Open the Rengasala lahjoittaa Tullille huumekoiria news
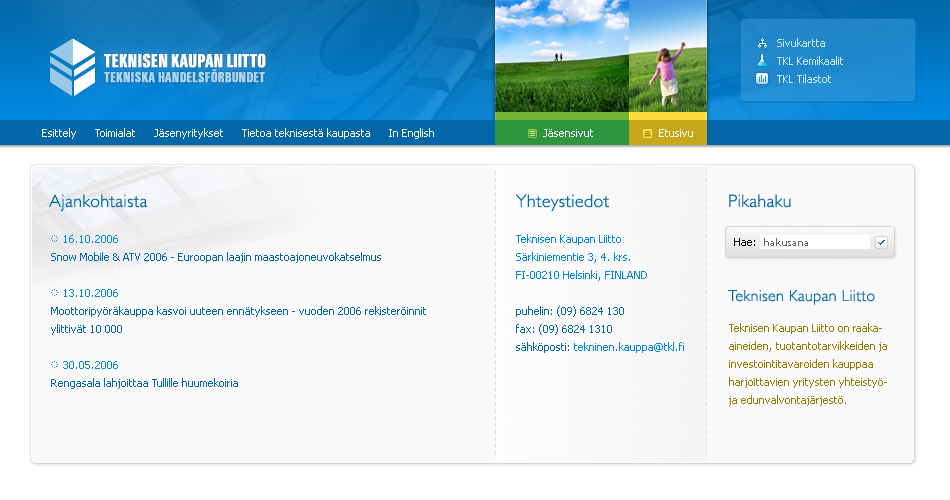 pyautogui.click(x=144, y=383)
